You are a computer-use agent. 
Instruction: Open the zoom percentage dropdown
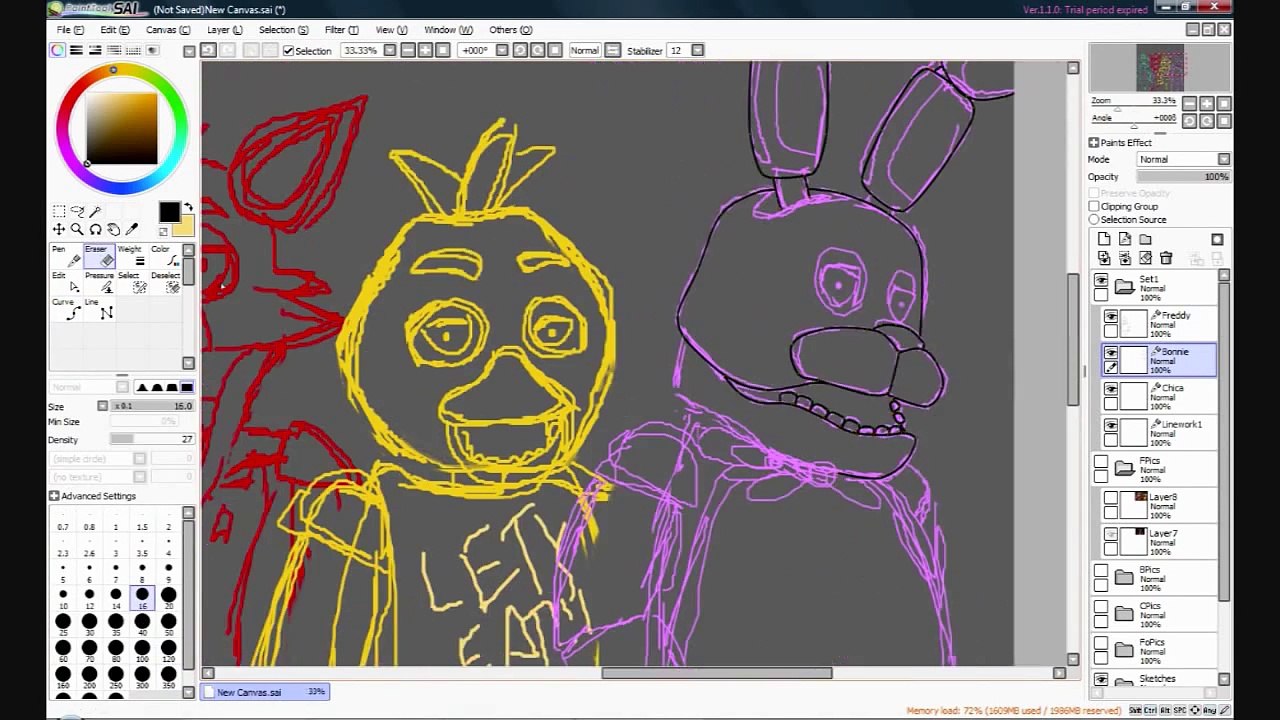(x=390, y=50)
